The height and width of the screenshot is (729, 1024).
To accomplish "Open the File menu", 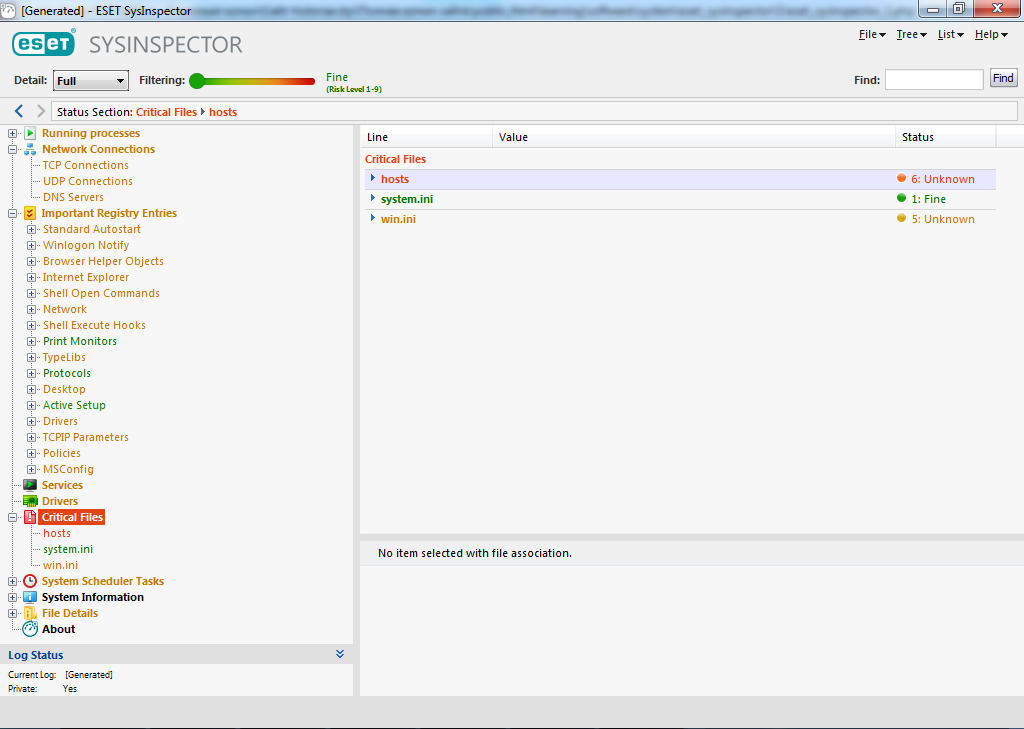I will pos(872,35).
